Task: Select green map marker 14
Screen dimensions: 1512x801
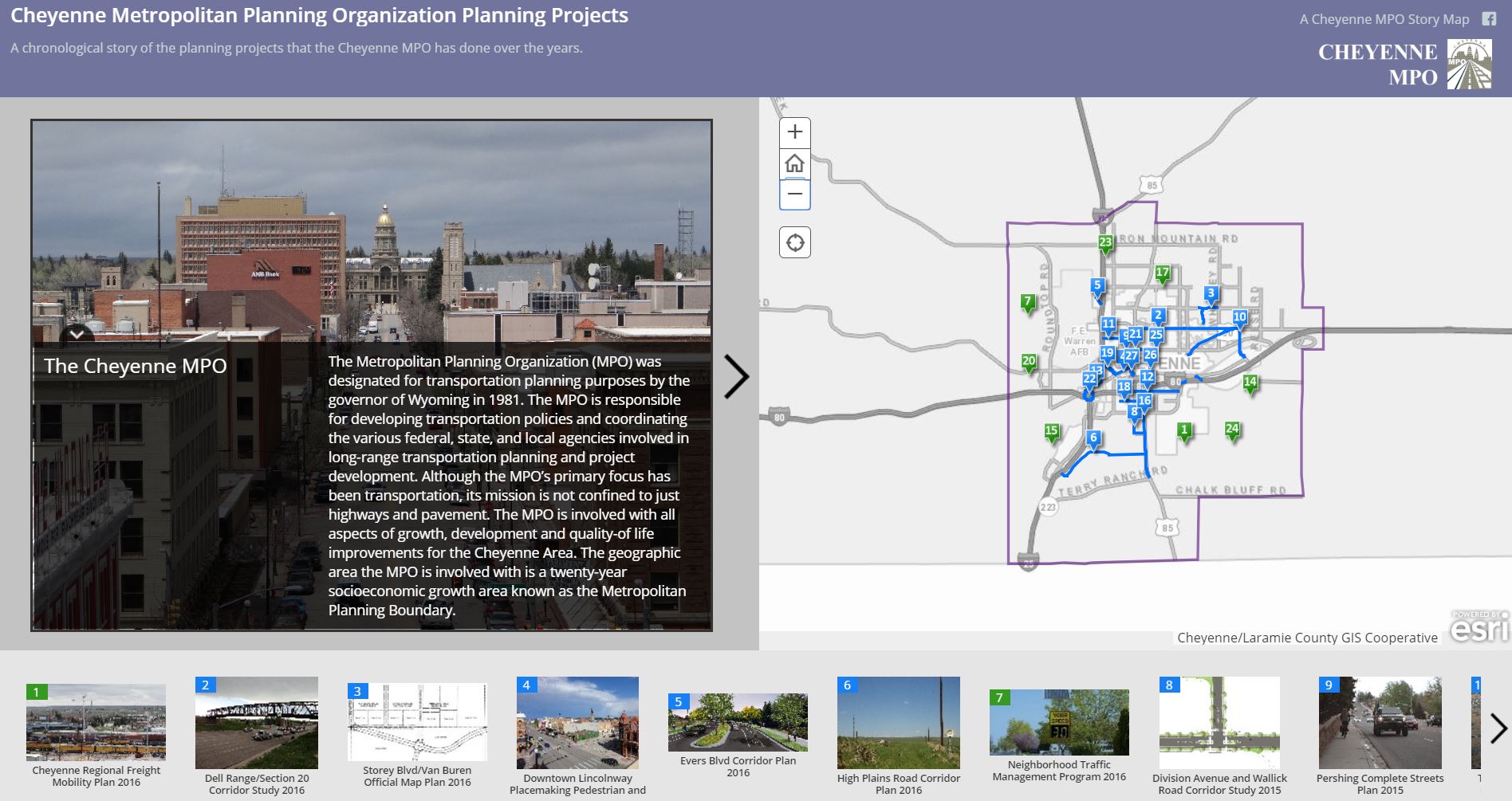Action: click(1250, 383)
